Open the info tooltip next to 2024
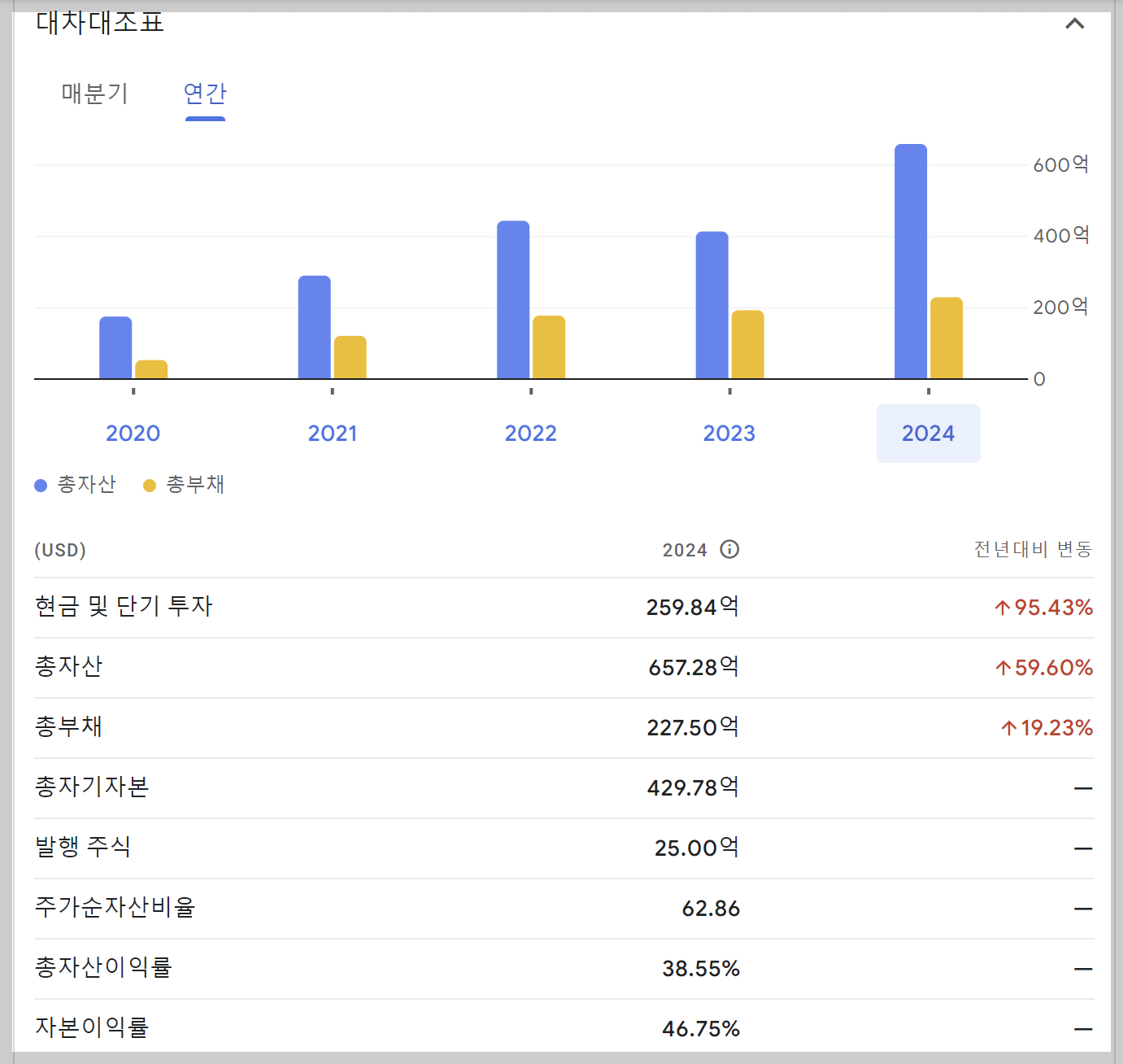This screenshot has height=1064, width=1123. click(729, 549)
